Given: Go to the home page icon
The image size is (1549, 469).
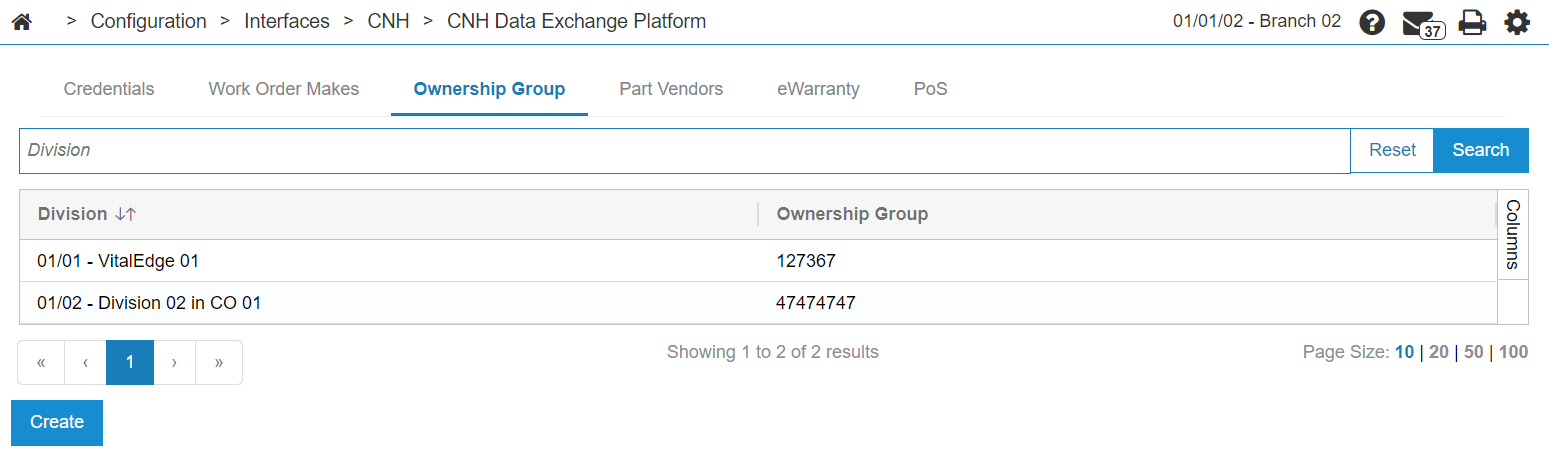Looking at the screenshot, I should 21,21.
